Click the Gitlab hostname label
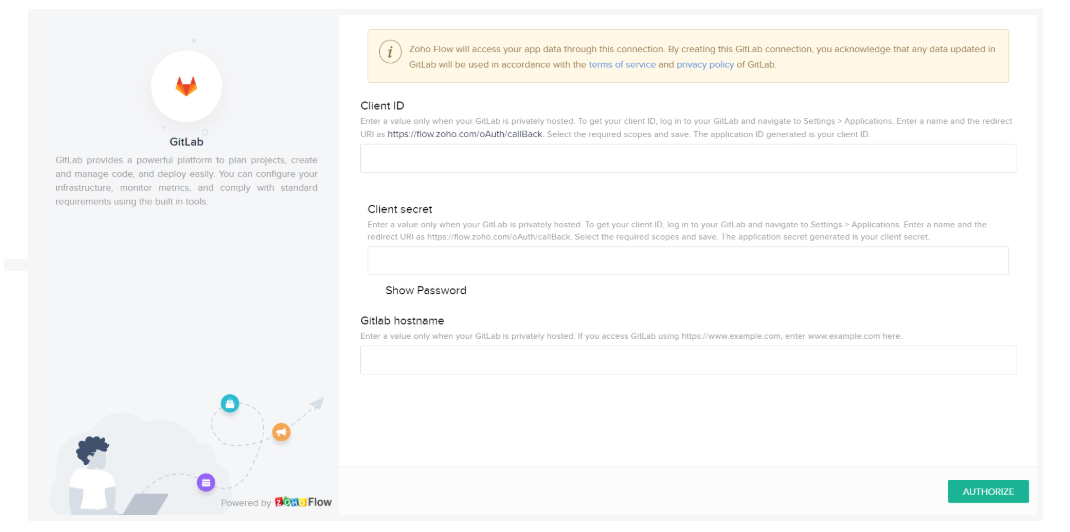The width and height of the screenshot is (1070, 532). pos(403,321)
